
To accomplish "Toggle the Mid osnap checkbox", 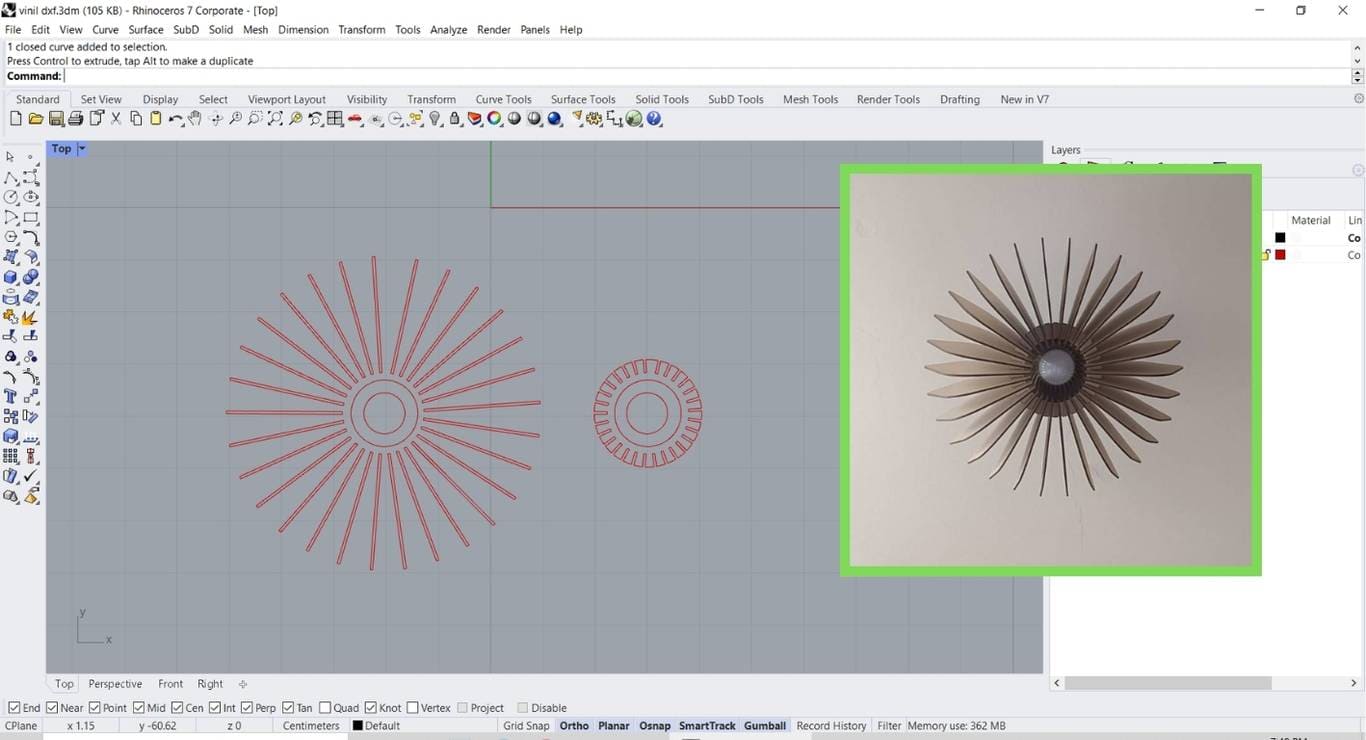I will tap(138, 708).
